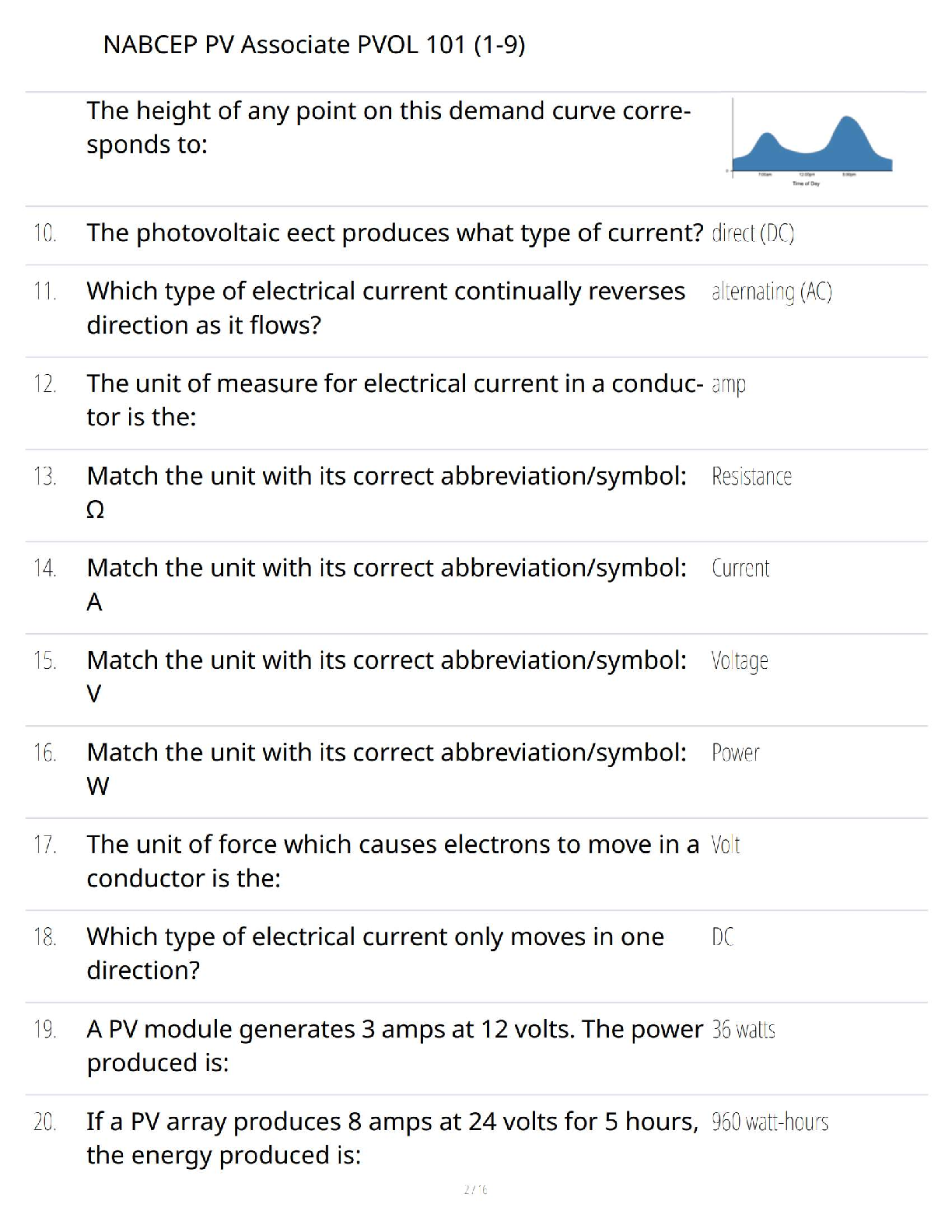Click the question number 20
Viewport: 952px width, 1232px height.
[x=44, y=1122]
